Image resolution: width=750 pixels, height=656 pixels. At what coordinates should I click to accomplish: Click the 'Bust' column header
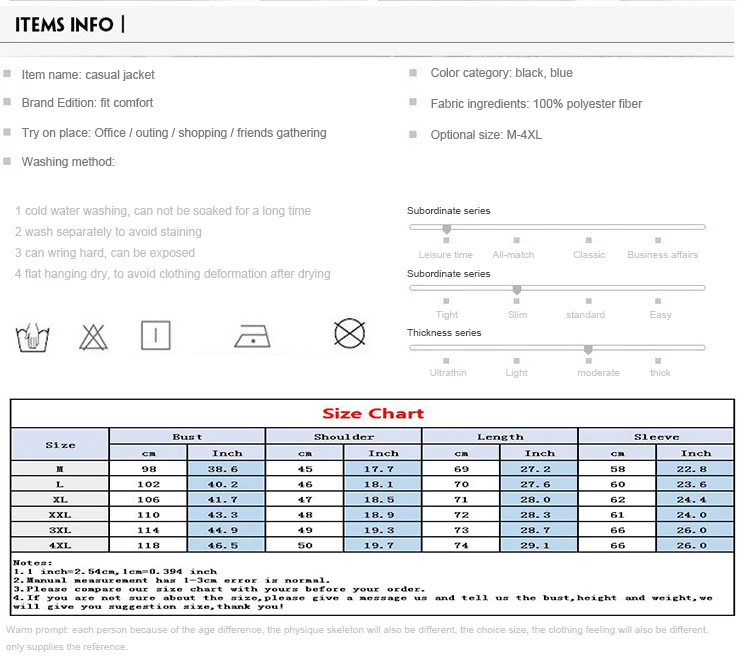point(187,437)
